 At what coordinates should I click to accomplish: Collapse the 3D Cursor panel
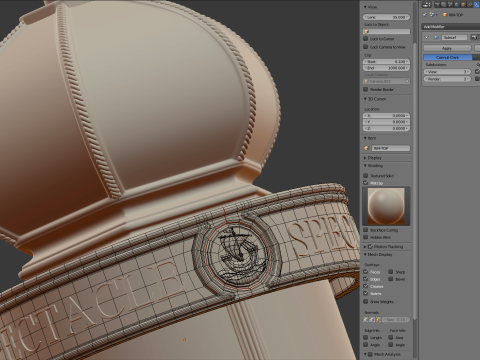(x=365, y=99)
